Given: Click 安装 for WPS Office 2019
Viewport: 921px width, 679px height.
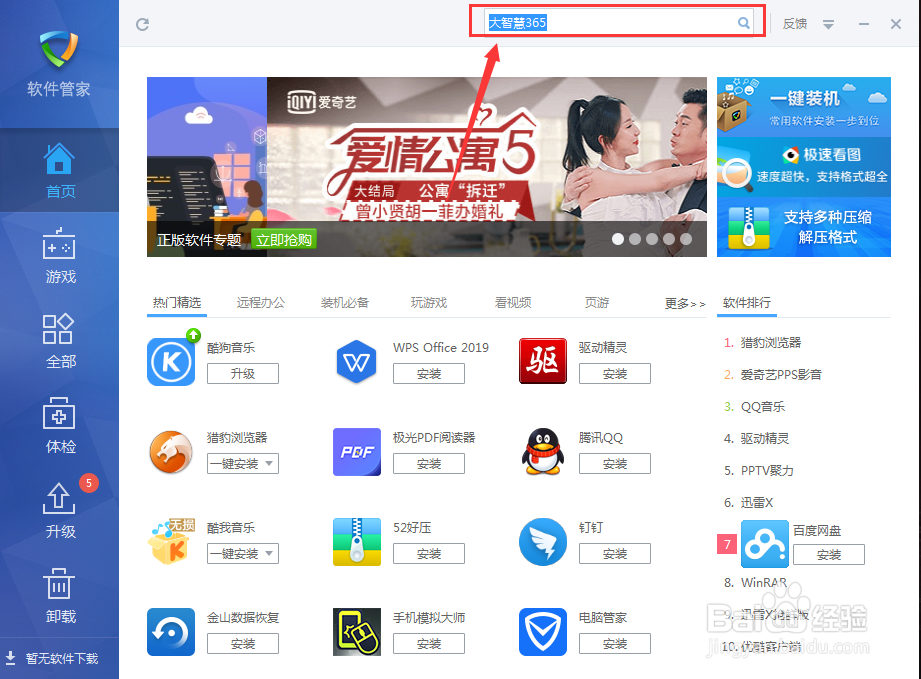Looking at the screenshot, I should 429,374.
